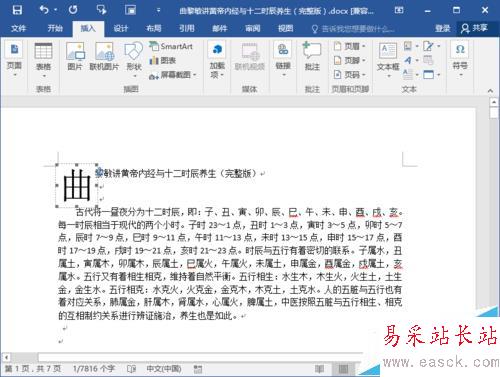This screenshot has height=377, width=500.
Task: Insert Date and Time icon
Action: (428, 60)
